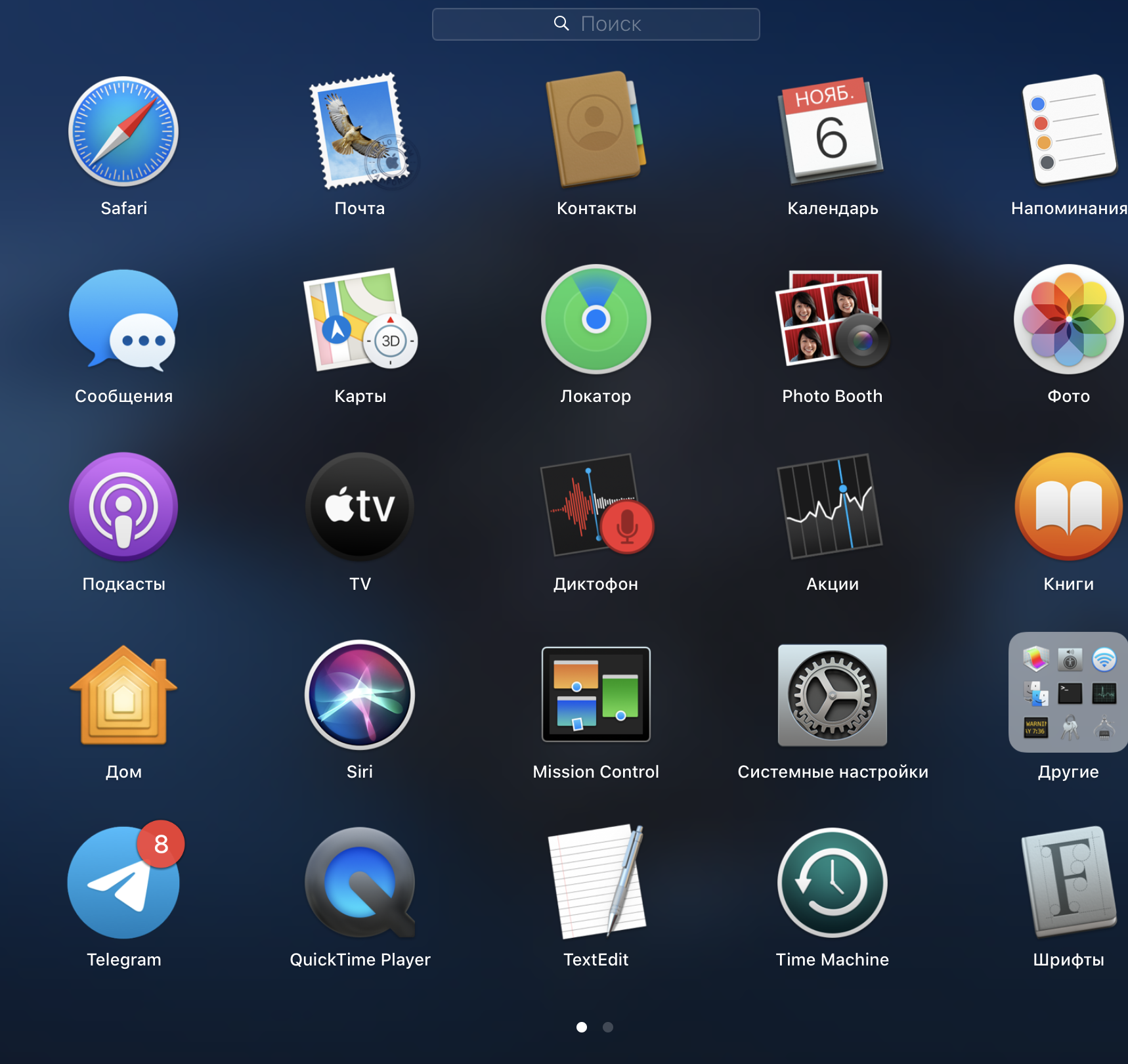This screenshot has width=1128, height=1064.
Task: Launch the Напоминания reminders app
Action: pos(1069,130)
